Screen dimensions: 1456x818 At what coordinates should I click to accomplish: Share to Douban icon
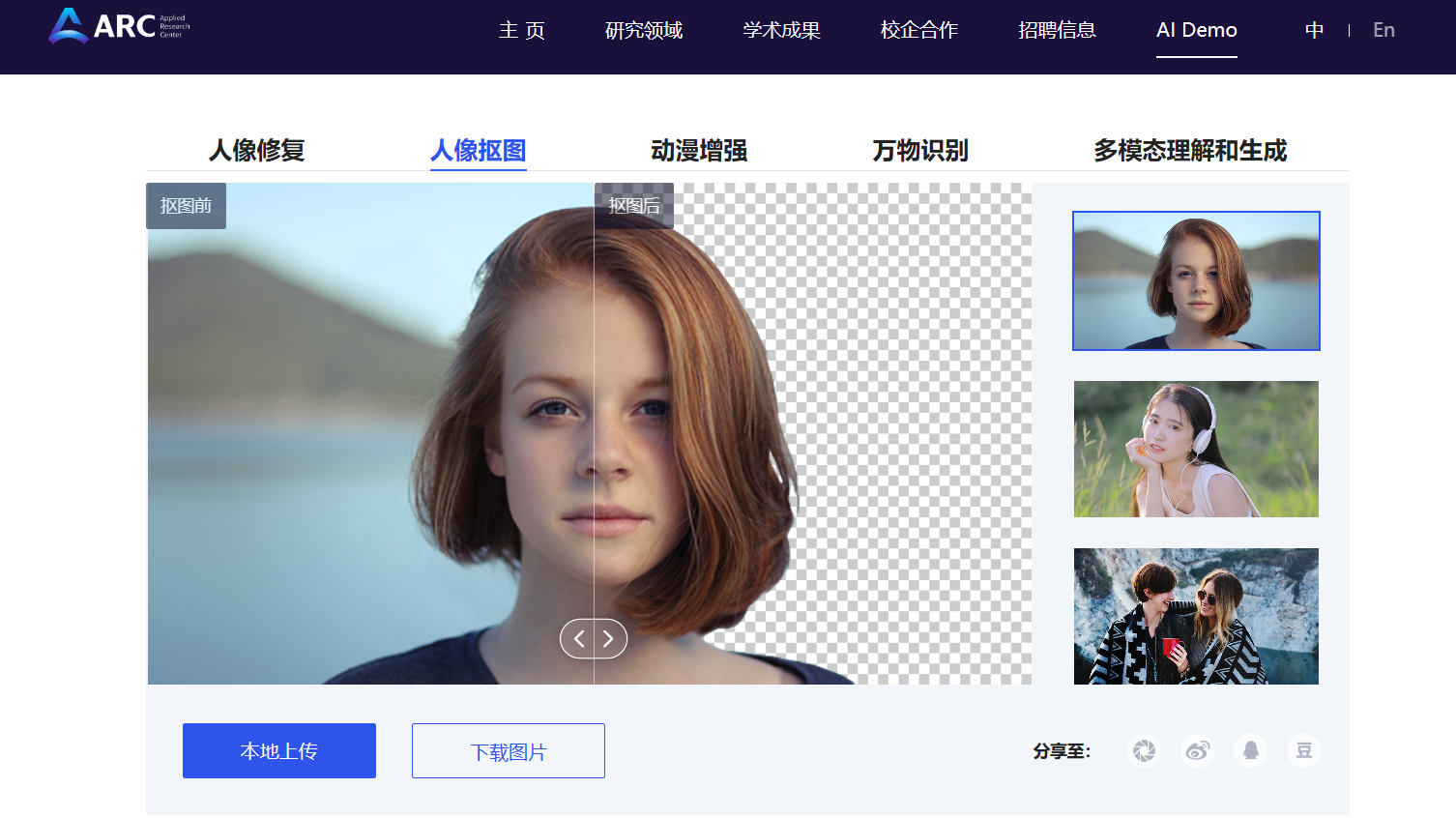point(1303,750)
